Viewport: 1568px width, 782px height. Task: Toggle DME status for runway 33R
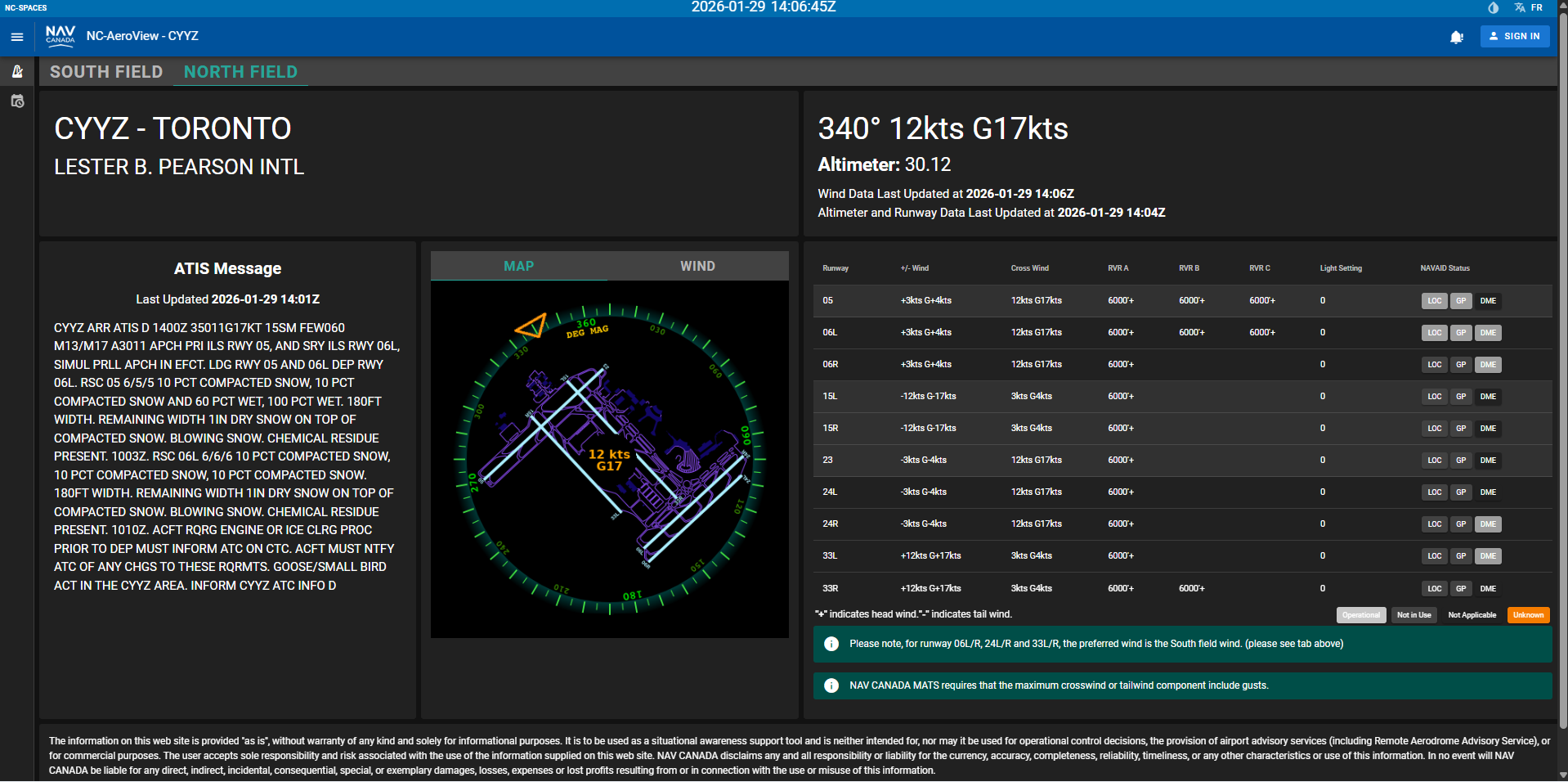(1488, 588)
